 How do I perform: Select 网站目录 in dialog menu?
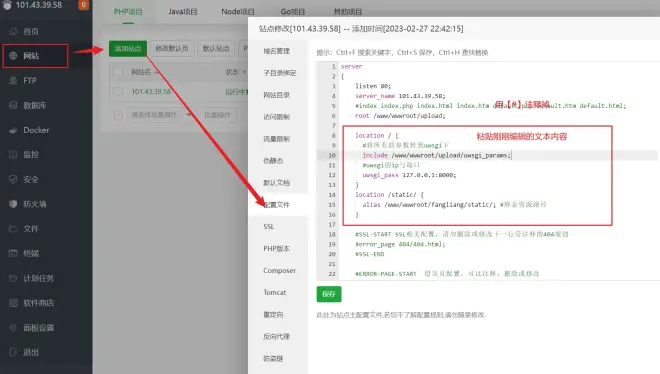(x=277, y=95)
